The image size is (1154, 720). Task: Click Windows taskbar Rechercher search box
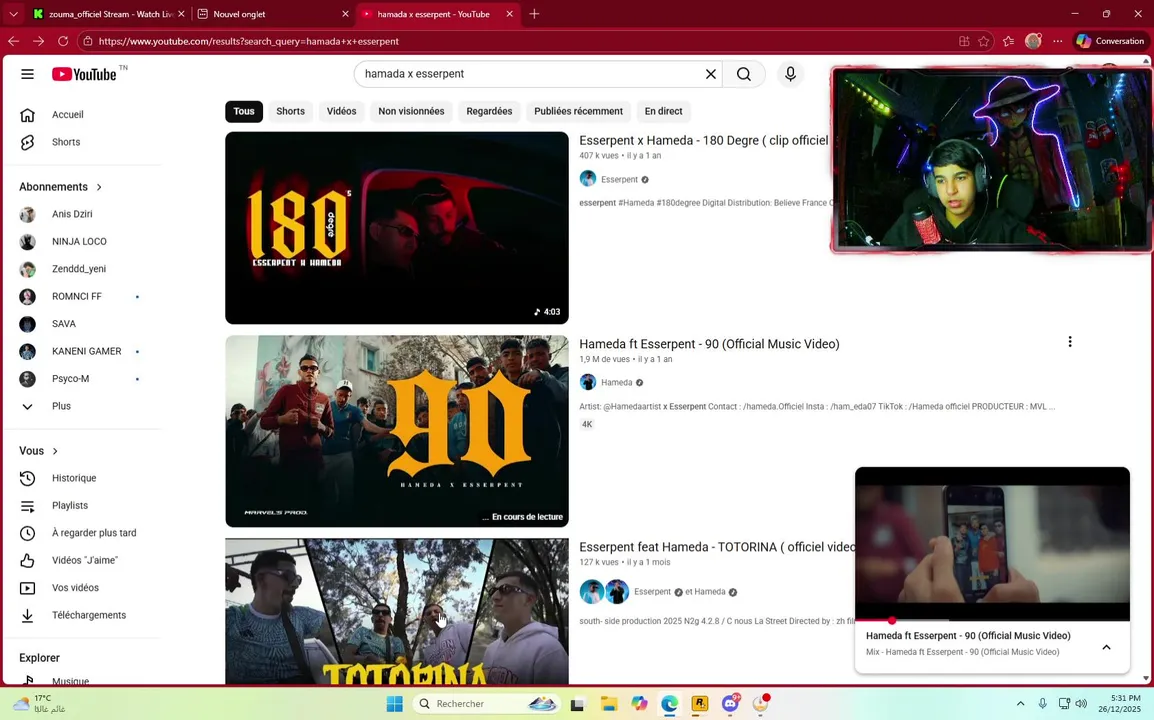point(486,704)
